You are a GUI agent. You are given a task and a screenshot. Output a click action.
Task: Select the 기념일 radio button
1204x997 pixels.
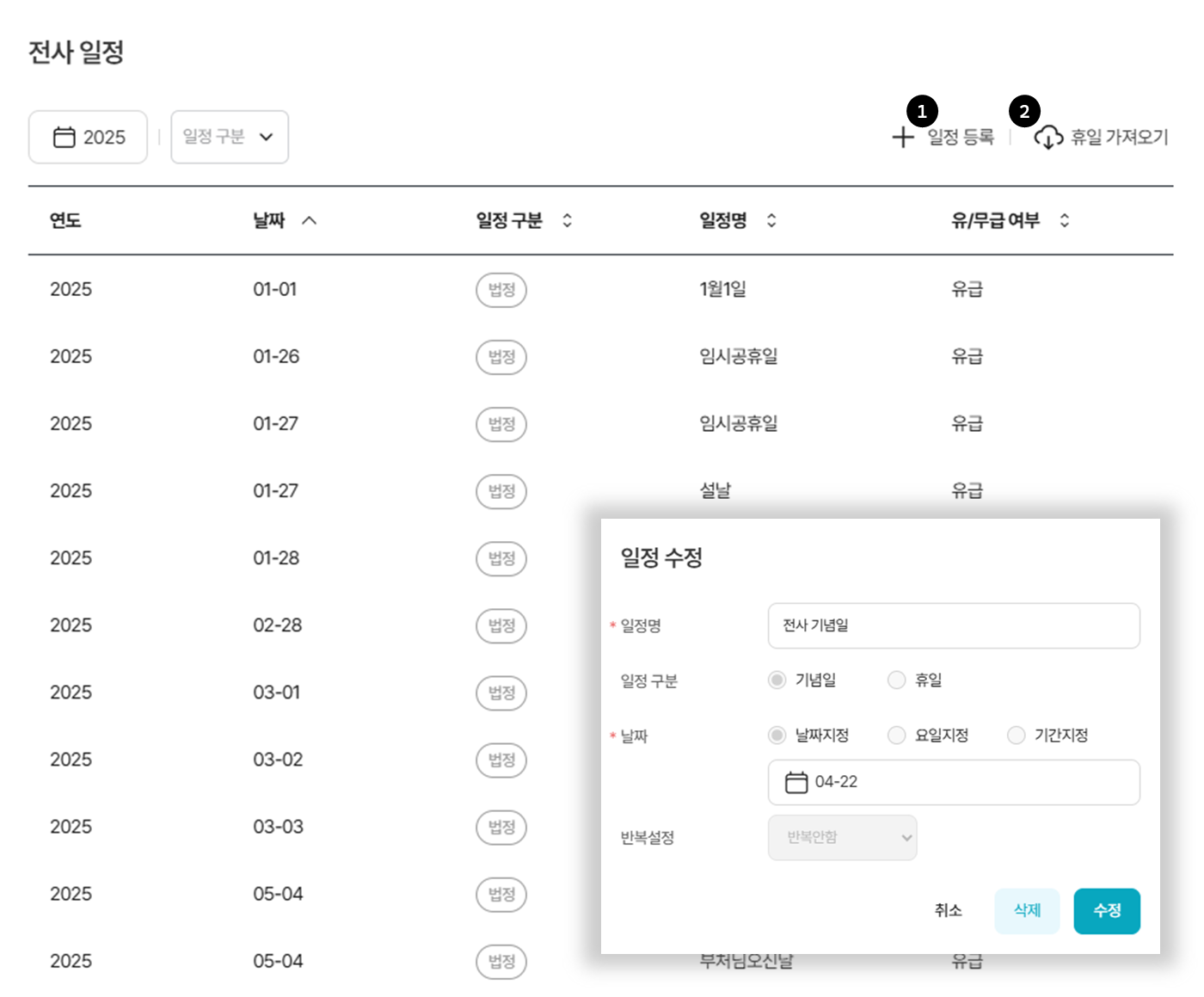777,680
